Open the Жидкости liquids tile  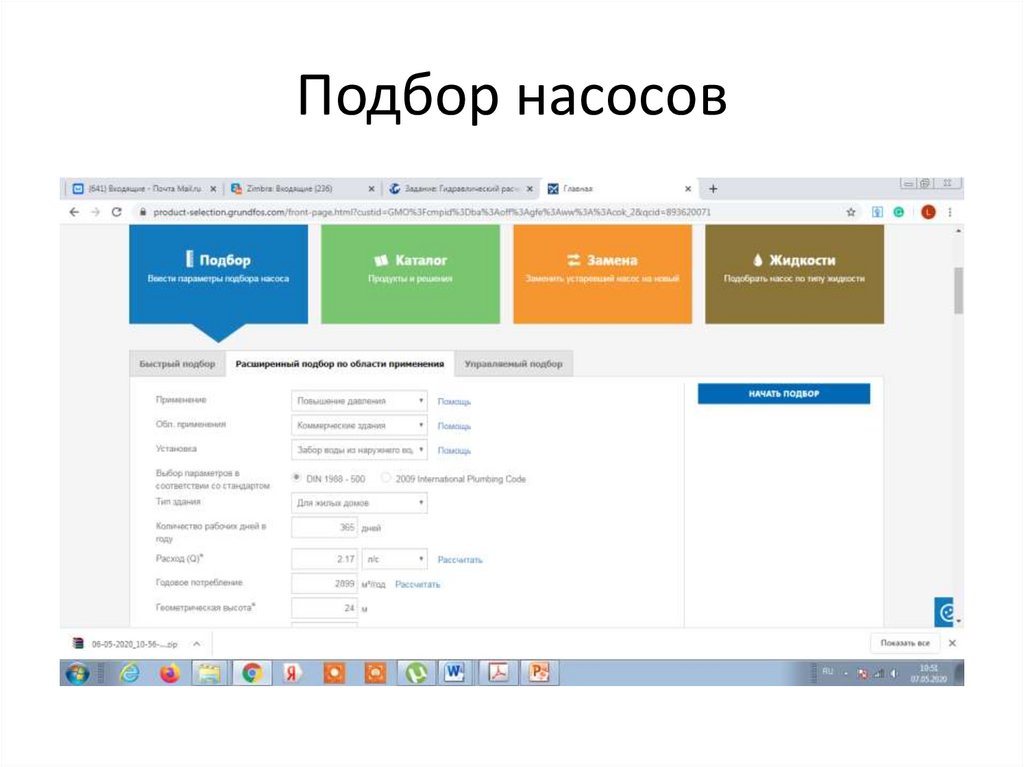point(794,272)
